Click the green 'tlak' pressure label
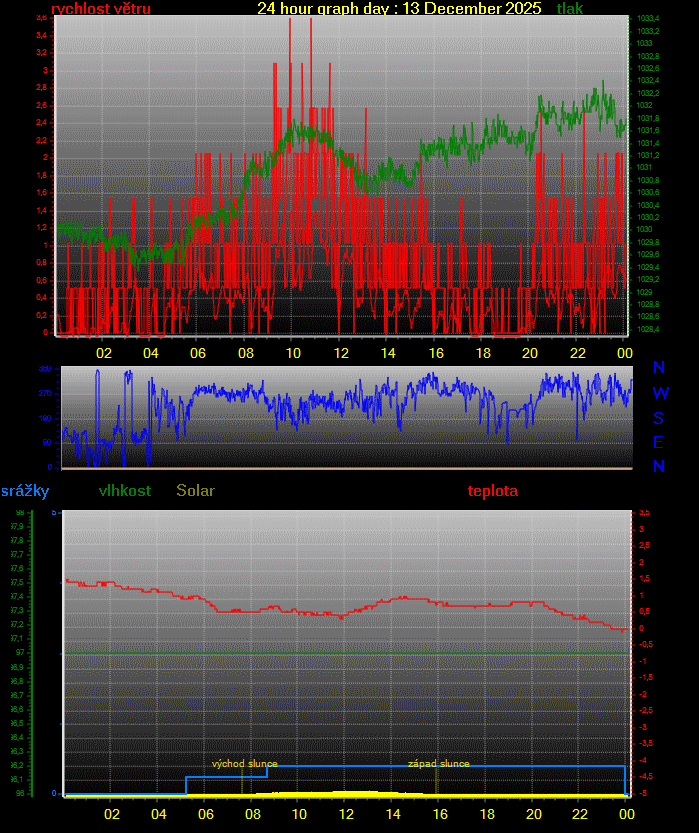 tap(570, 9)
